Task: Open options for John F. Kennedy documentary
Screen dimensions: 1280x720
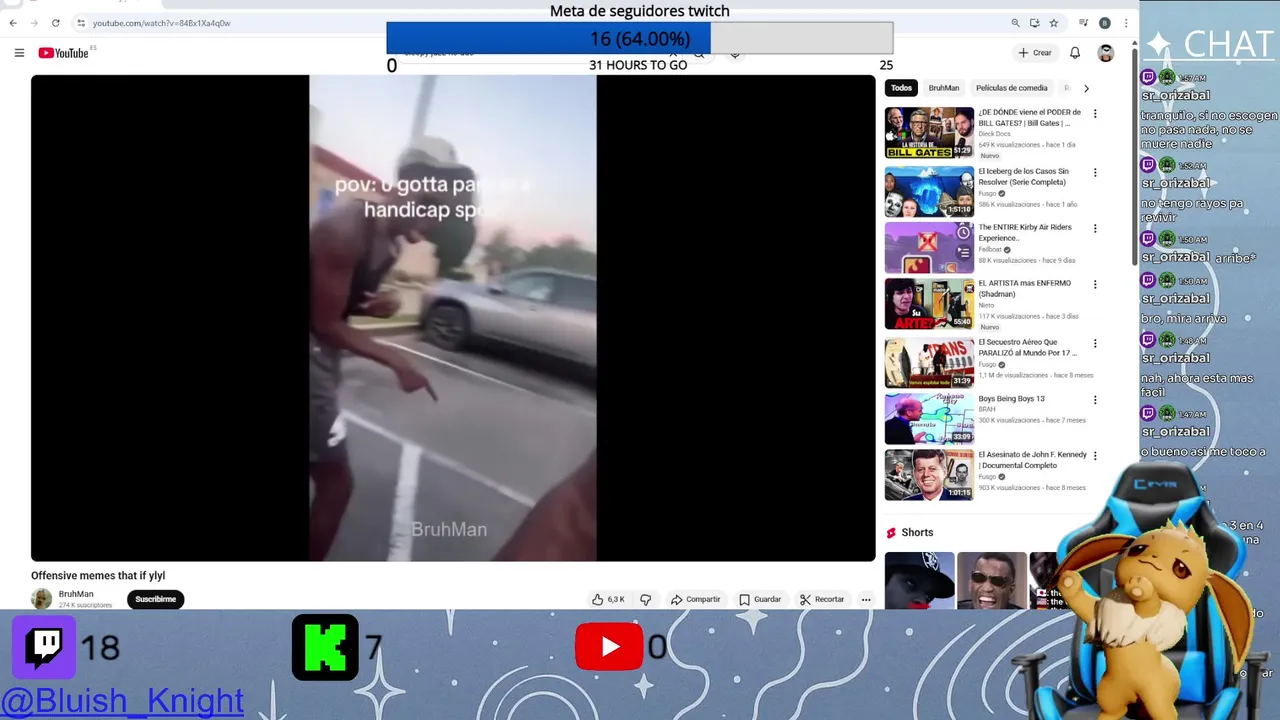Action: pyautogui.click(x=1095, y=455)
